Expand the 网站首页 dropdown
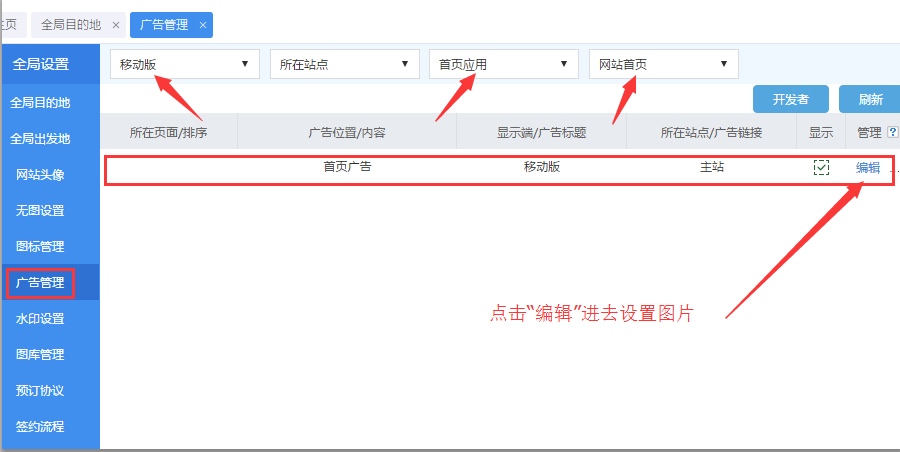Image resolution: width=900 pixels, height=452 pixels. 663,65
